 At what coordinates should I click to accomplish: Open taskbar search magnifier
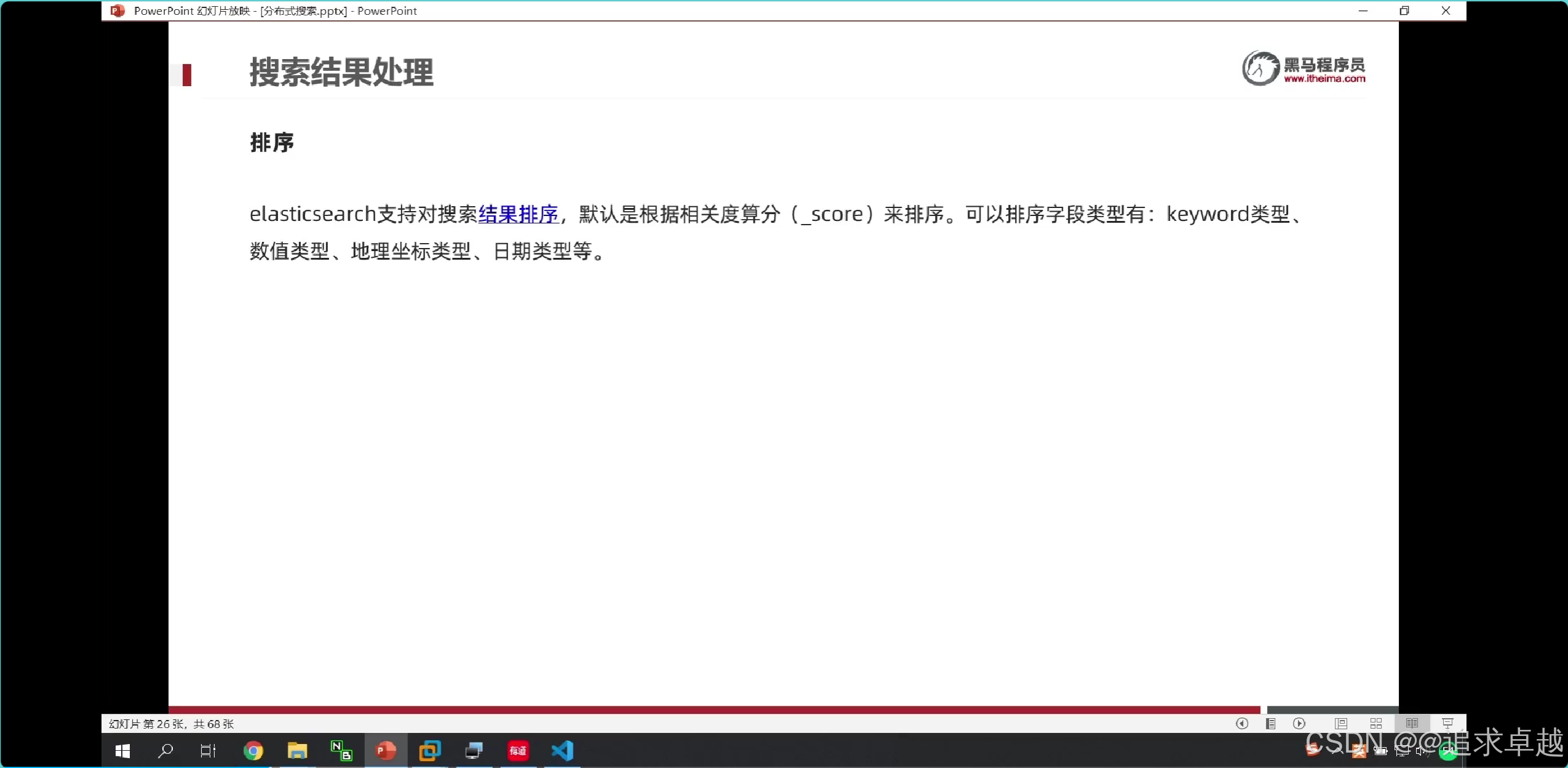tap(165, 751)
